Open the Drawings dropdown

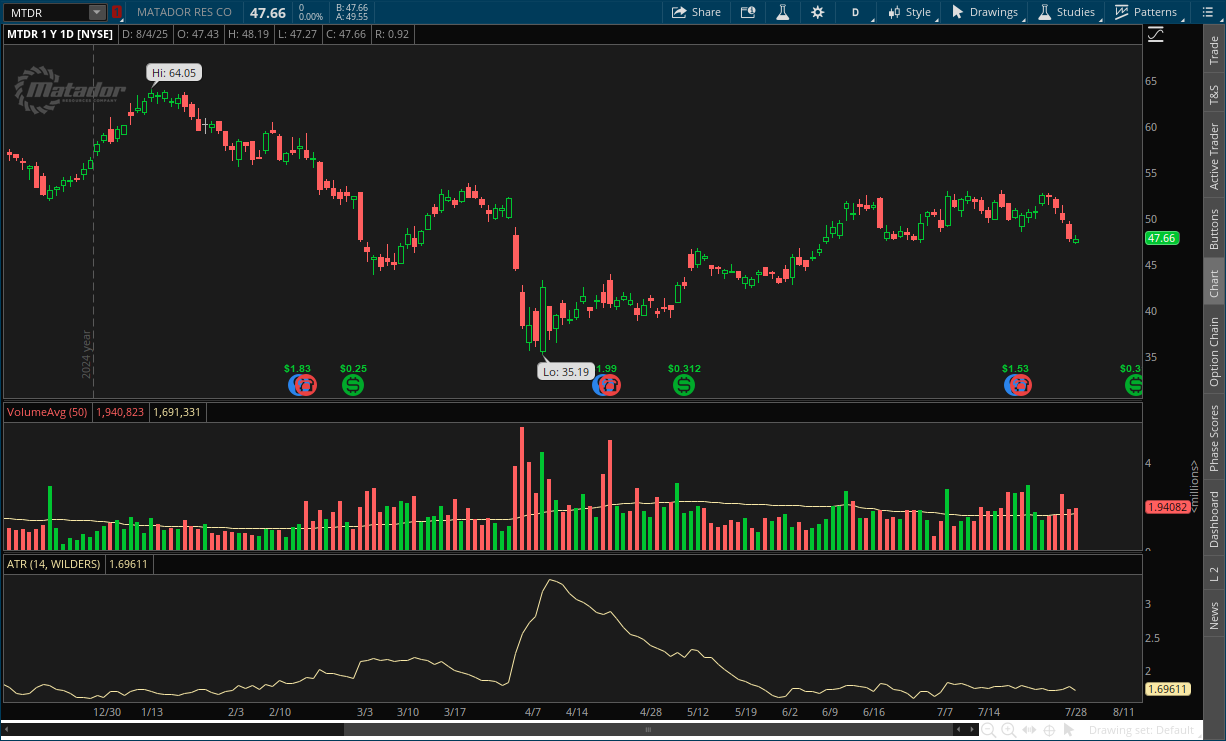[x=985, y=12]
